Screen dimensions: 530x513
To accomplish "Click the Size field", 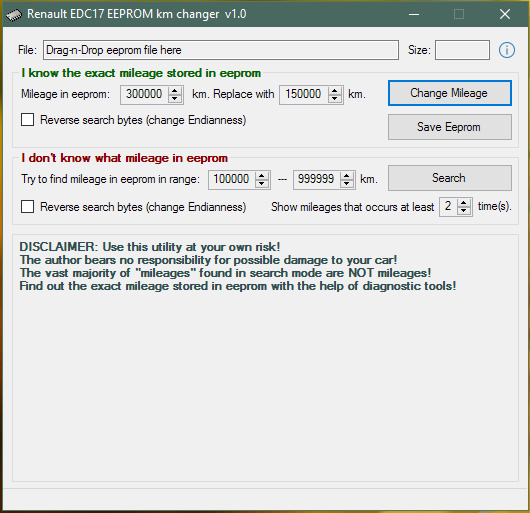I will click(x=462, y=50).
